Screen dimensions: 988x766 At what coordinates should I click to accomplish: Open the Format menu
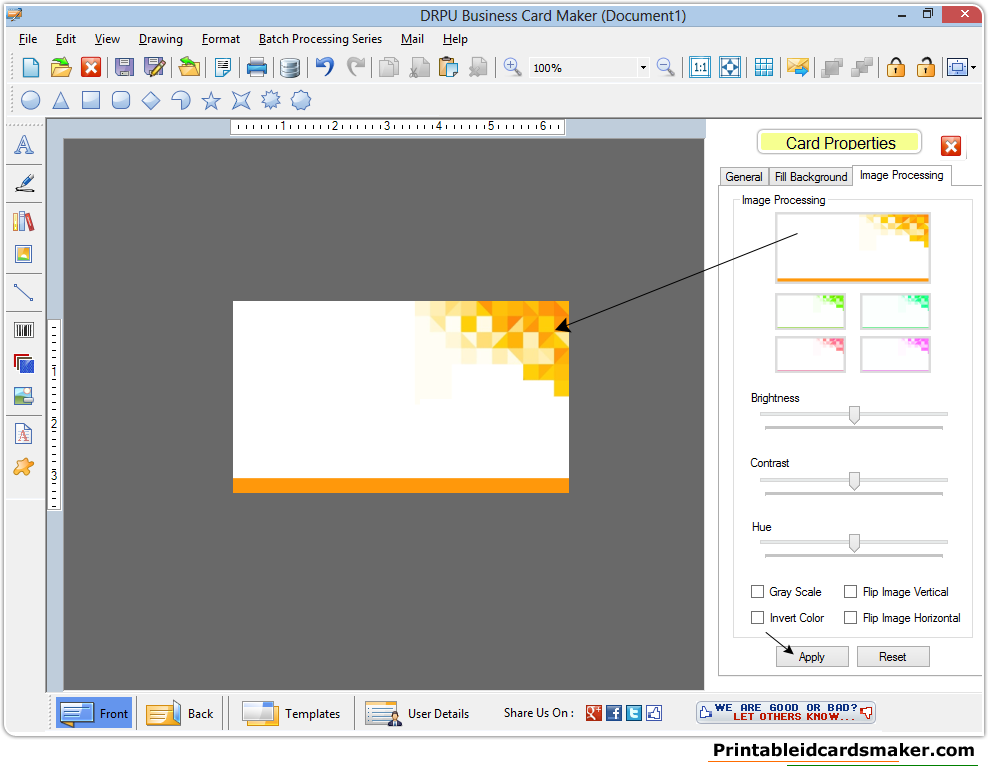(x=221, y=39)
